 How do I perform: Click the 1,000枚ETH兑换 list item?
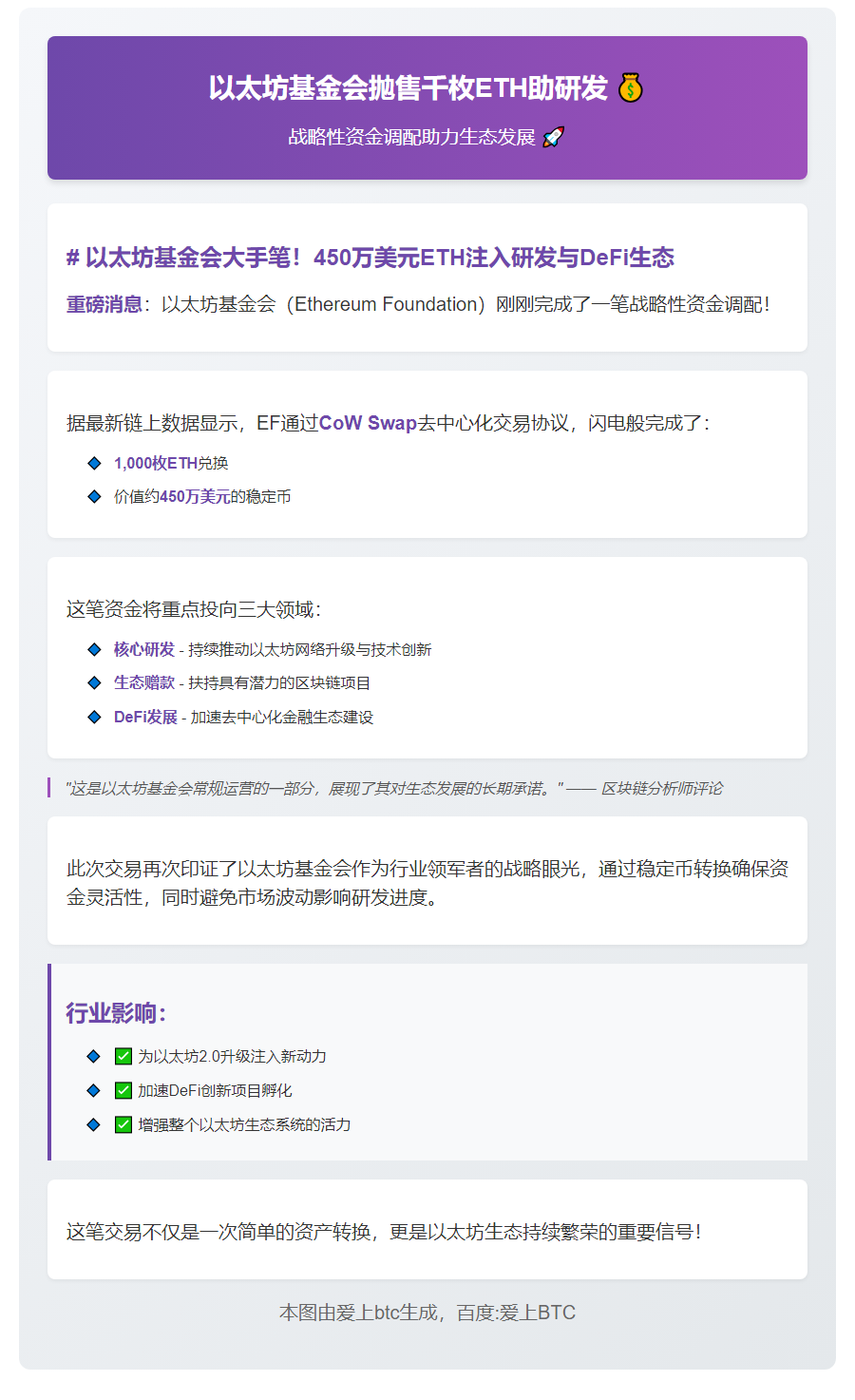[171, 463]
